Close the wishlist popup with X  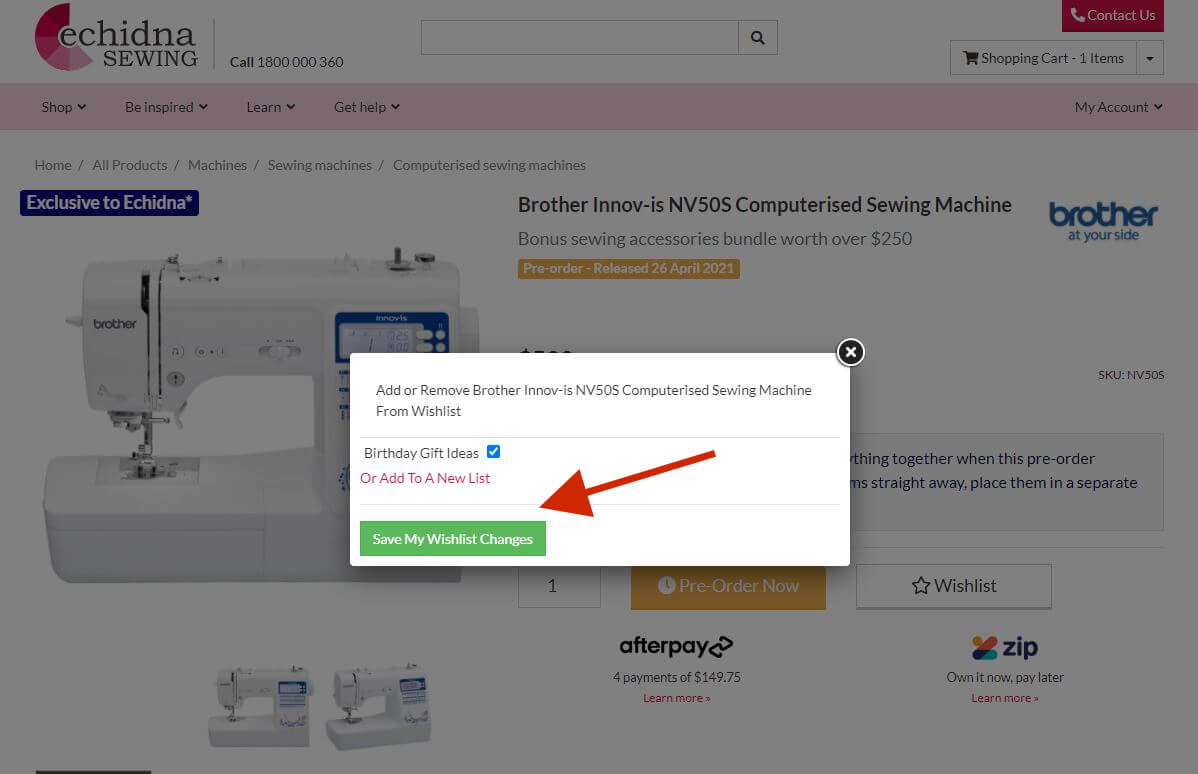click(850, 352)
